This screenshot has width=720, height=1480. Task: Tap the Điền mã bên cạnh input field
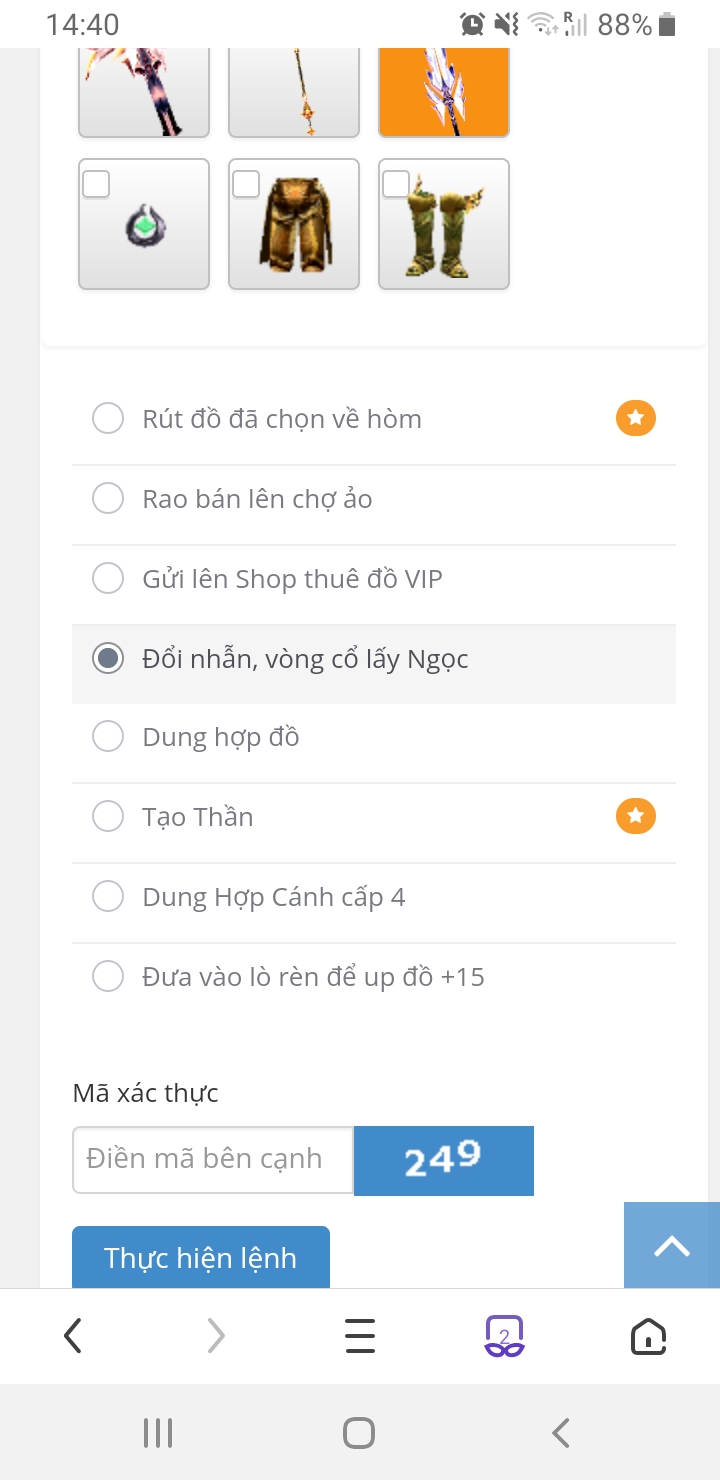click(x=212, y=1160)
